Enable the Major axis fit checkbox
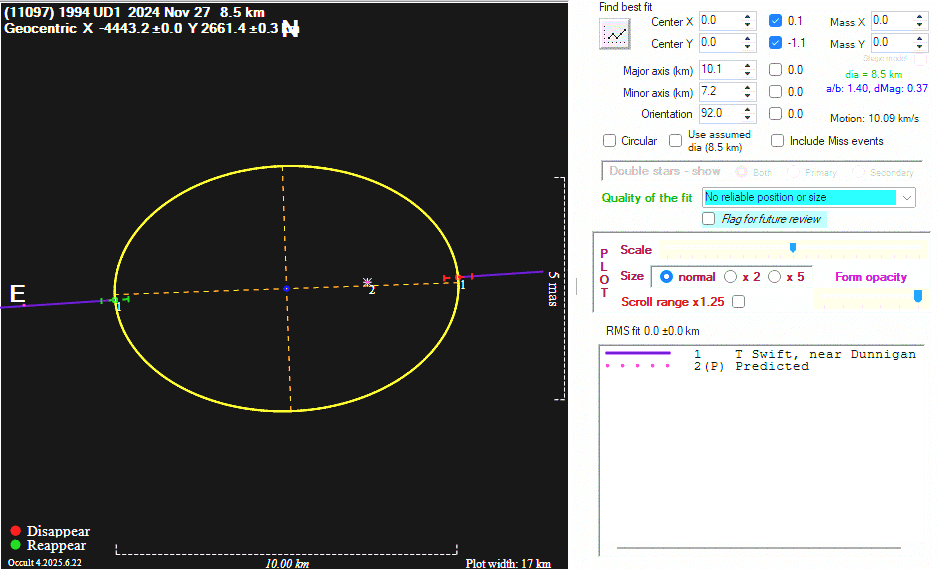The height and width of the screenshot is (569, 937). click(x=776, y=70)
